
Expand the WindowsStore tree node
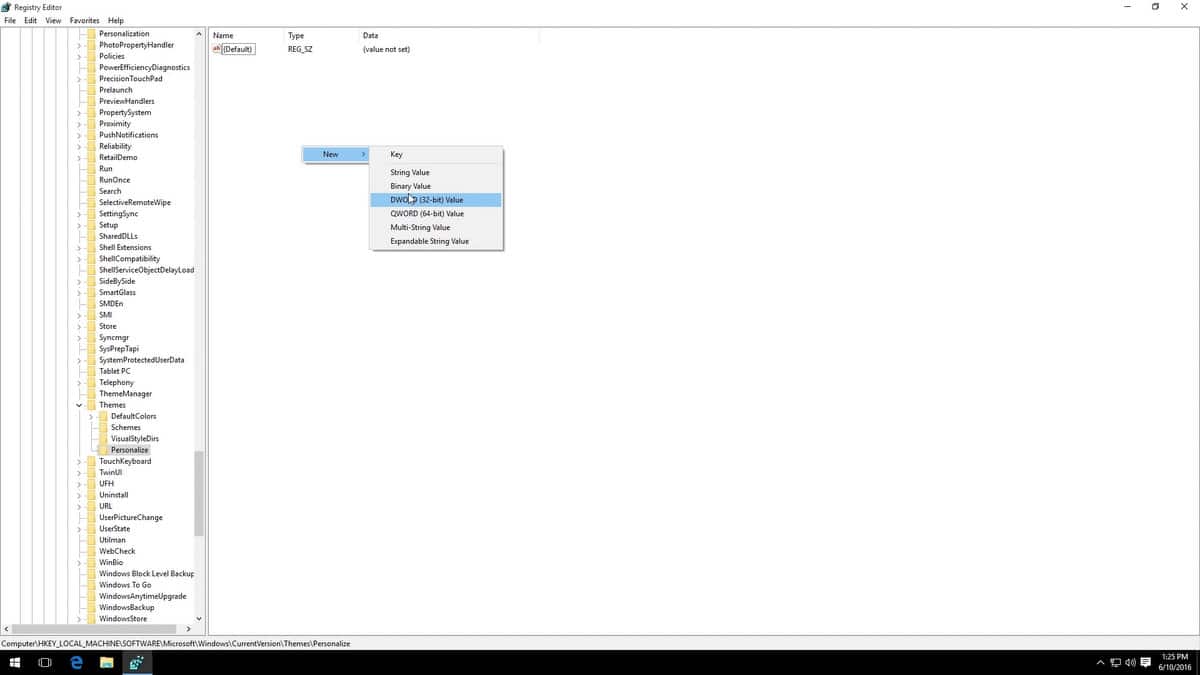pyautogui.click(x=79, y=619)
